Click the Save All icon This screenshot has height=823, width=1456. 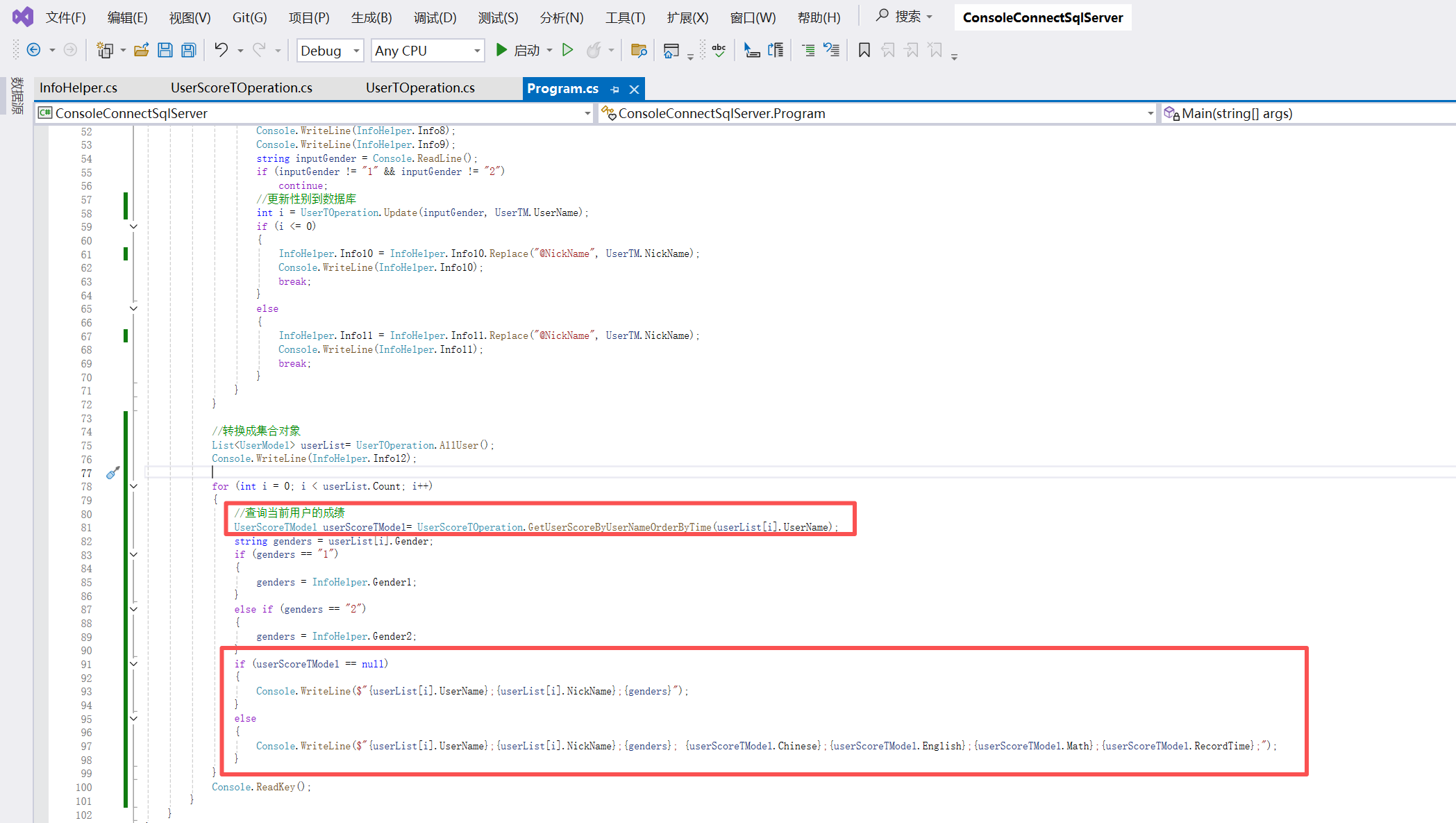[x=188, y=50]
